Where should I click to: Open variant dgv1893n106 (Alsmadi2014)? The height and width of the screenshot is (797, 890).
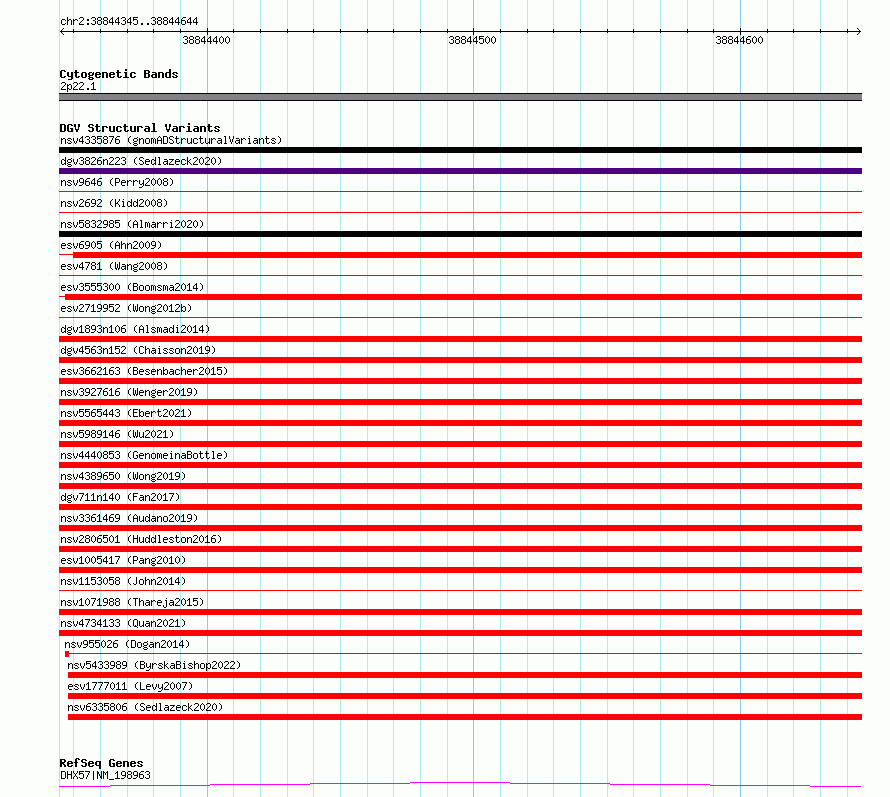(x=135, y=329)
